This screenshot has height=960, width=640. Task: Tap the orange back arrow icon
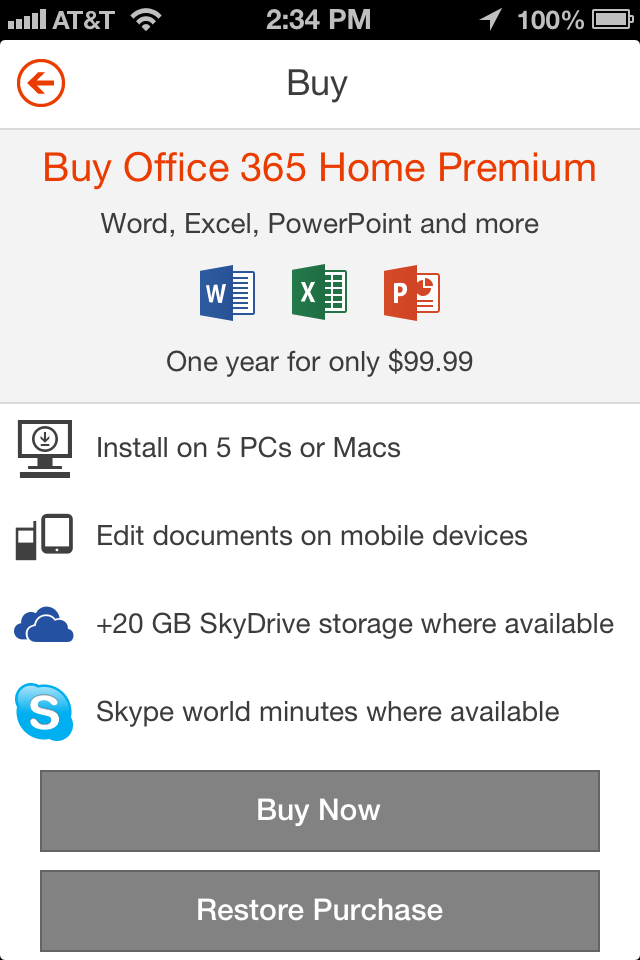pos(41,83)
